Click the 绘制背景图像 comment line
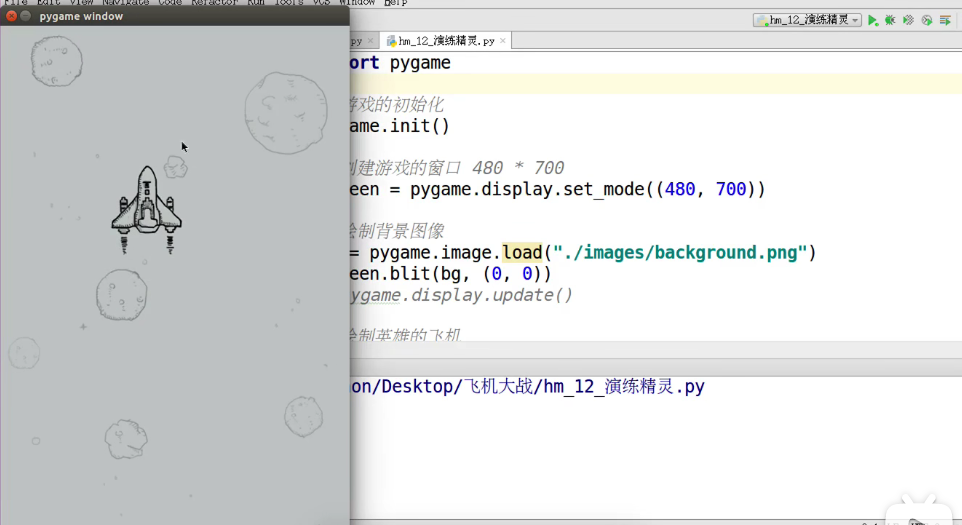The image size is (962, 525). click(x=397, y=231)
